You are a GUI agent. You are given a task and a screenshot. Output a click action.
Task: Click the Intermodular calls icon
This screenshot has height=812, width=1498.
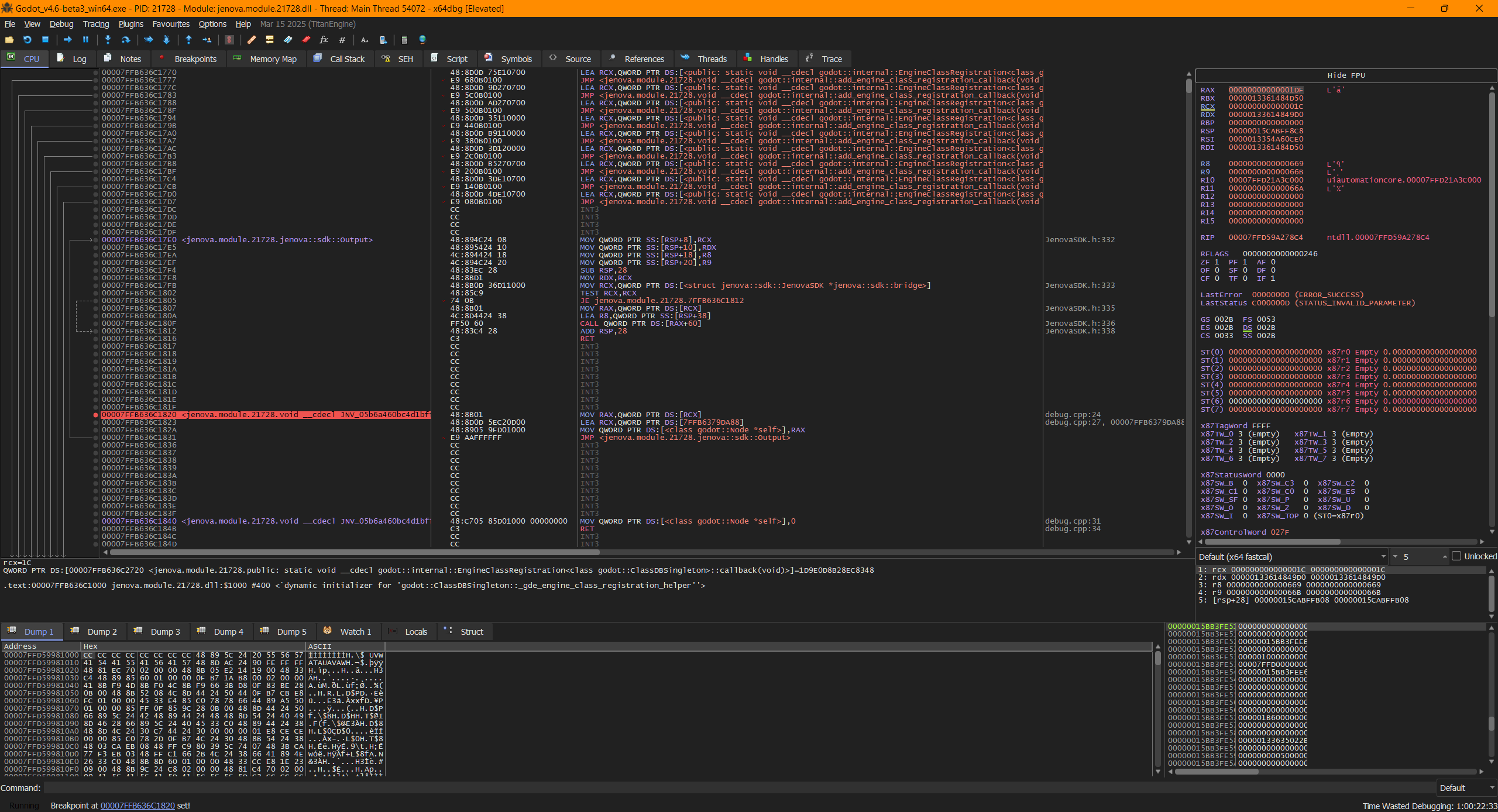pyautogui.click(x=383, y=40)
